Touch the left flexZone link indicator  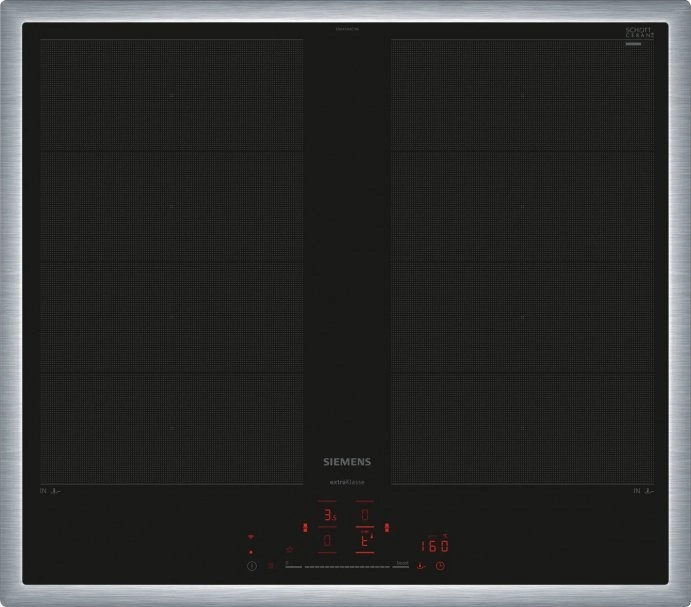[x=305, y=528]
